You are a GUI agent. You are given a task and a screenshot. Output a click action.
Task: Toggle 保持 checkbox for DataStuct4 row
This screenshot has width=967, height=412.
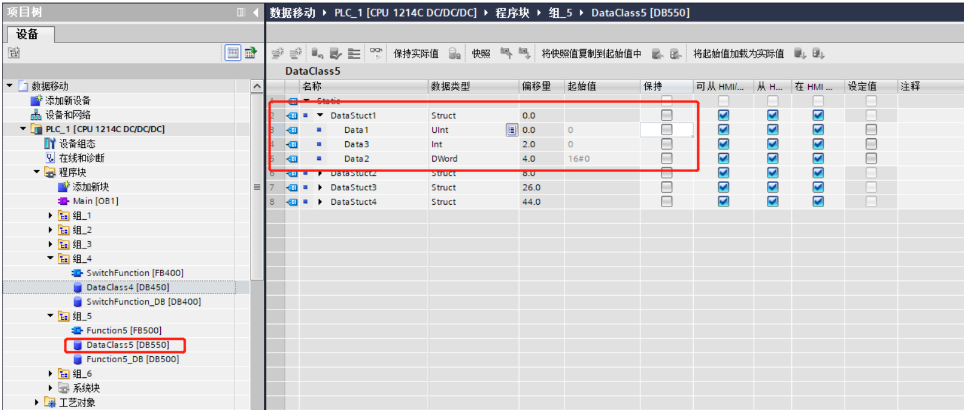[666, 202]
